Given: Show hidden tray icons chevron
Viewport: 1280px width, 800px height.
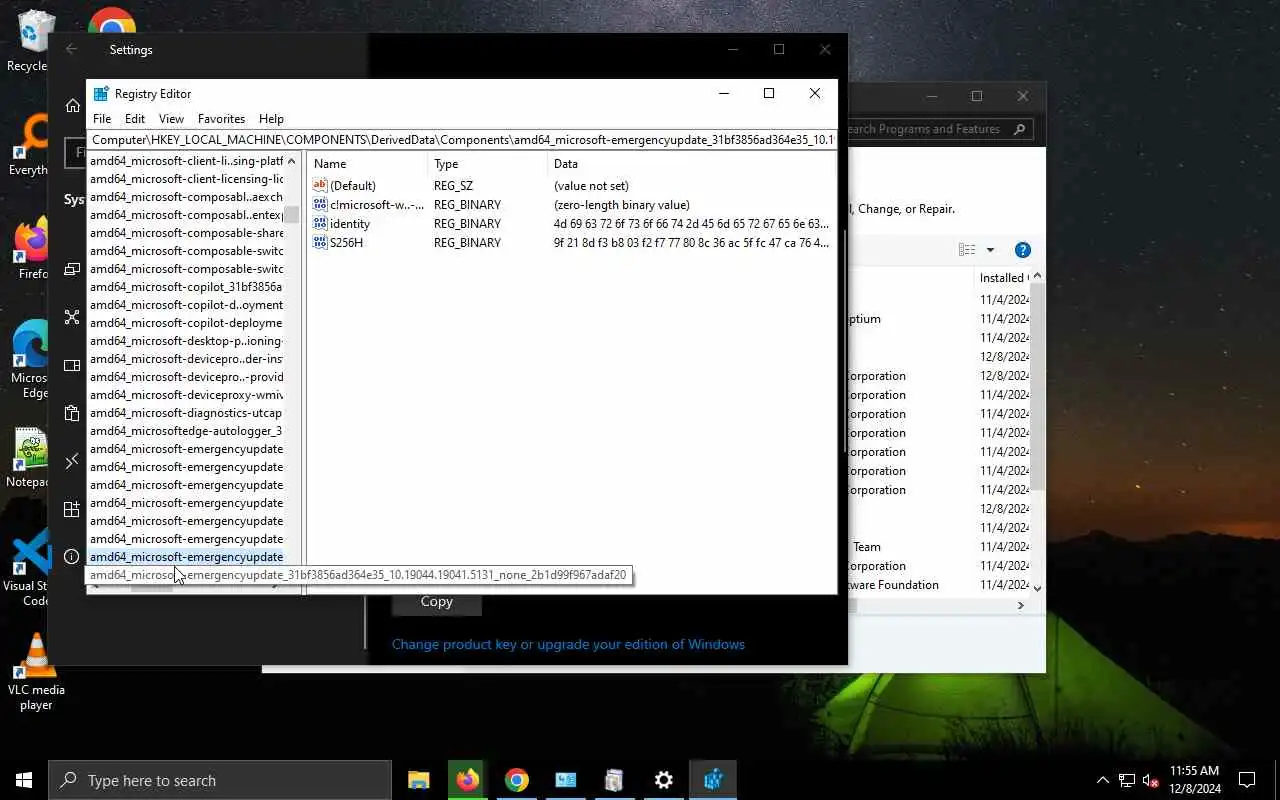Looking at the screenshot, I should click(1103, 781).
